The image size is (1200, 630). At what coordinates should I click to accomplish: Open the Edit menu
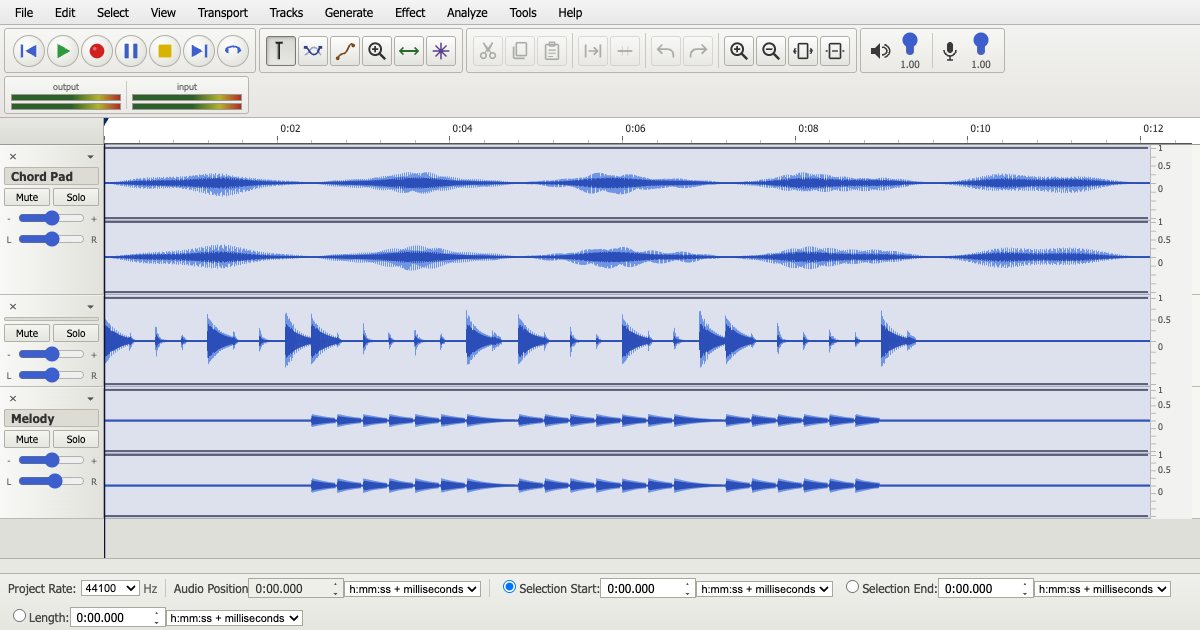[x=65, y=12]
